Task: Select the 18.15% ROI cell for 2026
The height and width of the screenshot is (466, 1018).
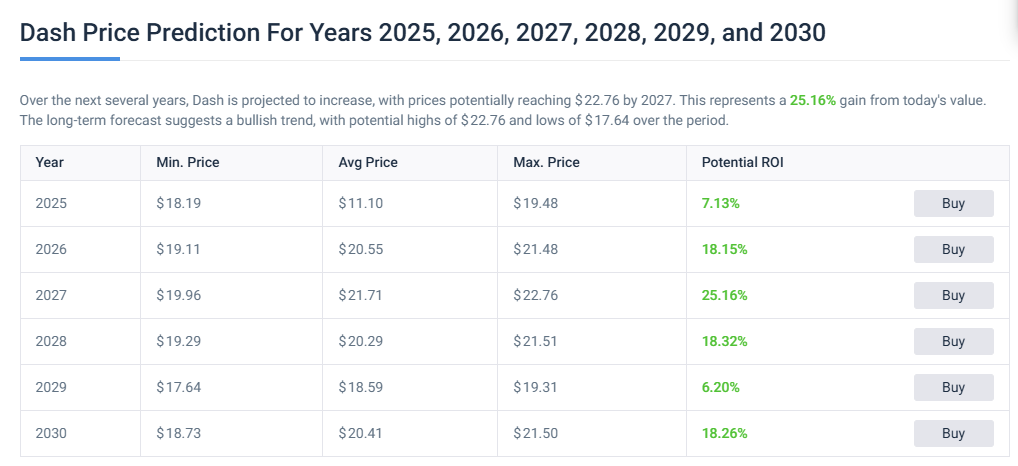Action: click(724, 249)
